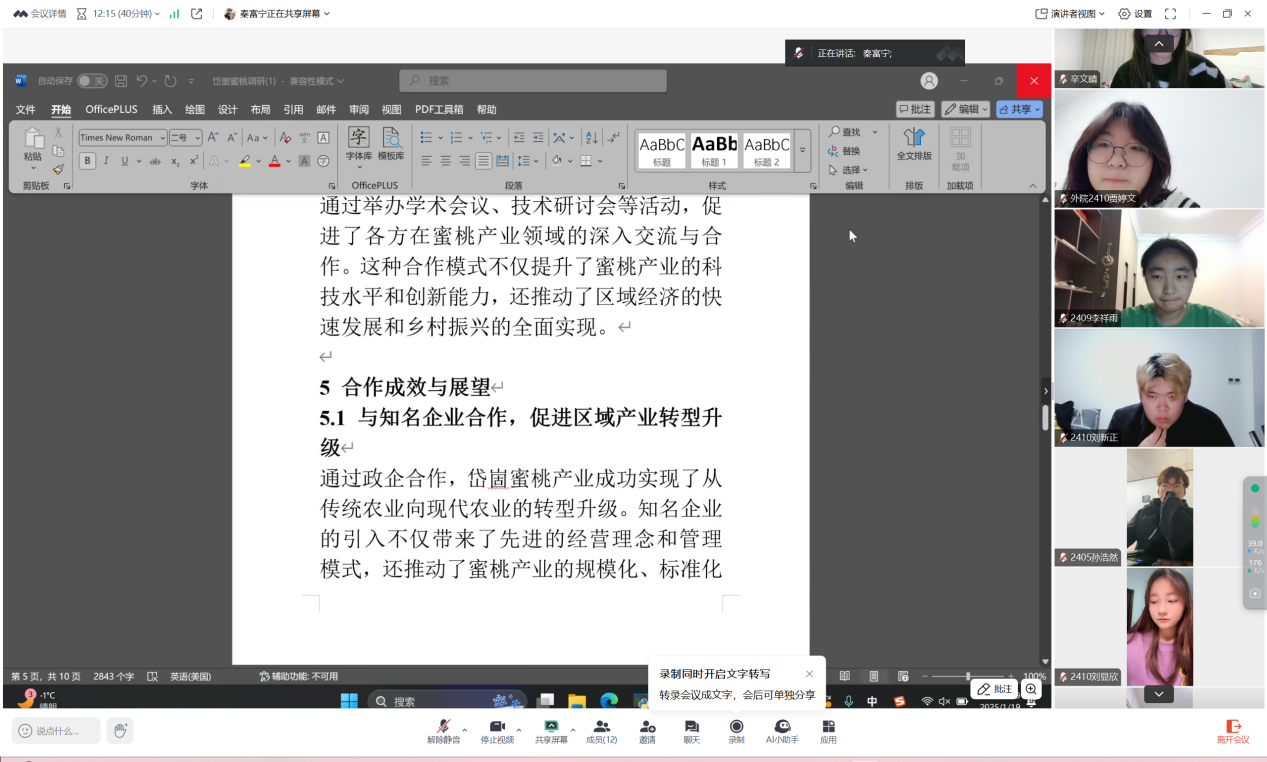The width and height of the screenshot is (1267, 762).
Task: Open the 聊天 chat panel
Action: (691, 731)
